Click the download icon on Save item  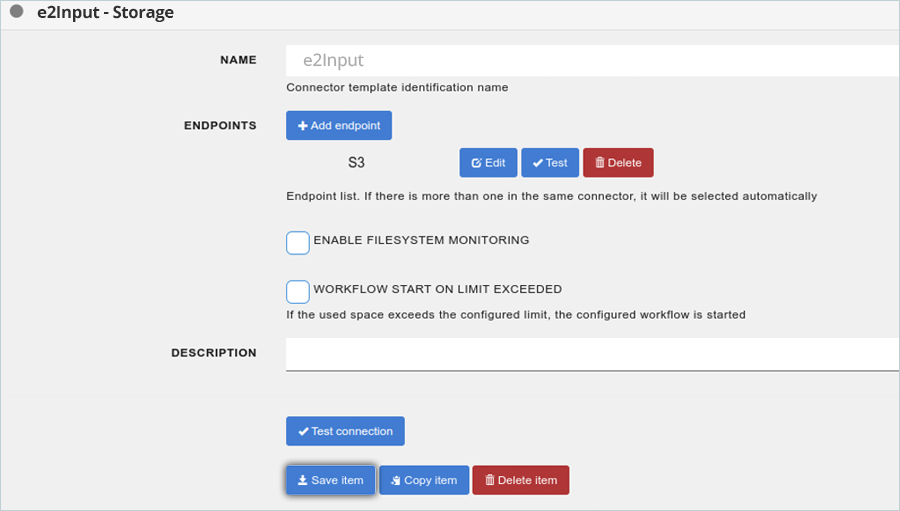pyautogui.click(x=302, y=480)
